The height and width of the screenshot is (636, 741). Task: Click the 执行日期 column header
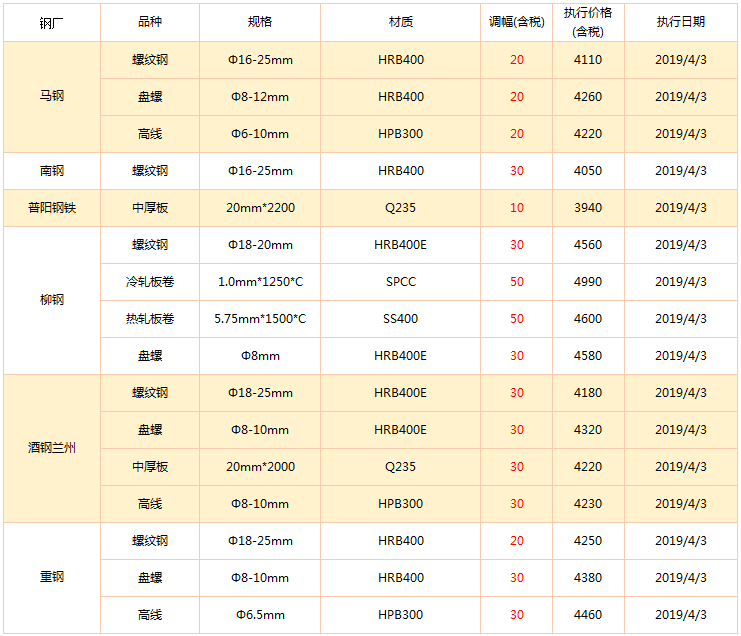click(x=681, y=23)
